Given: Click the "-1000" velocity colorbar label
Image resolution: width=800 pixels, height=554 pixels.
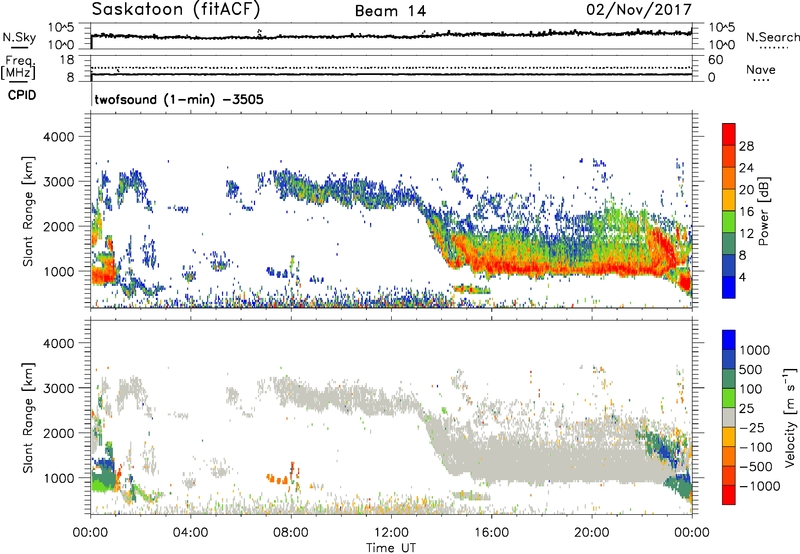Looking at the screenshot, I should 759,486.
